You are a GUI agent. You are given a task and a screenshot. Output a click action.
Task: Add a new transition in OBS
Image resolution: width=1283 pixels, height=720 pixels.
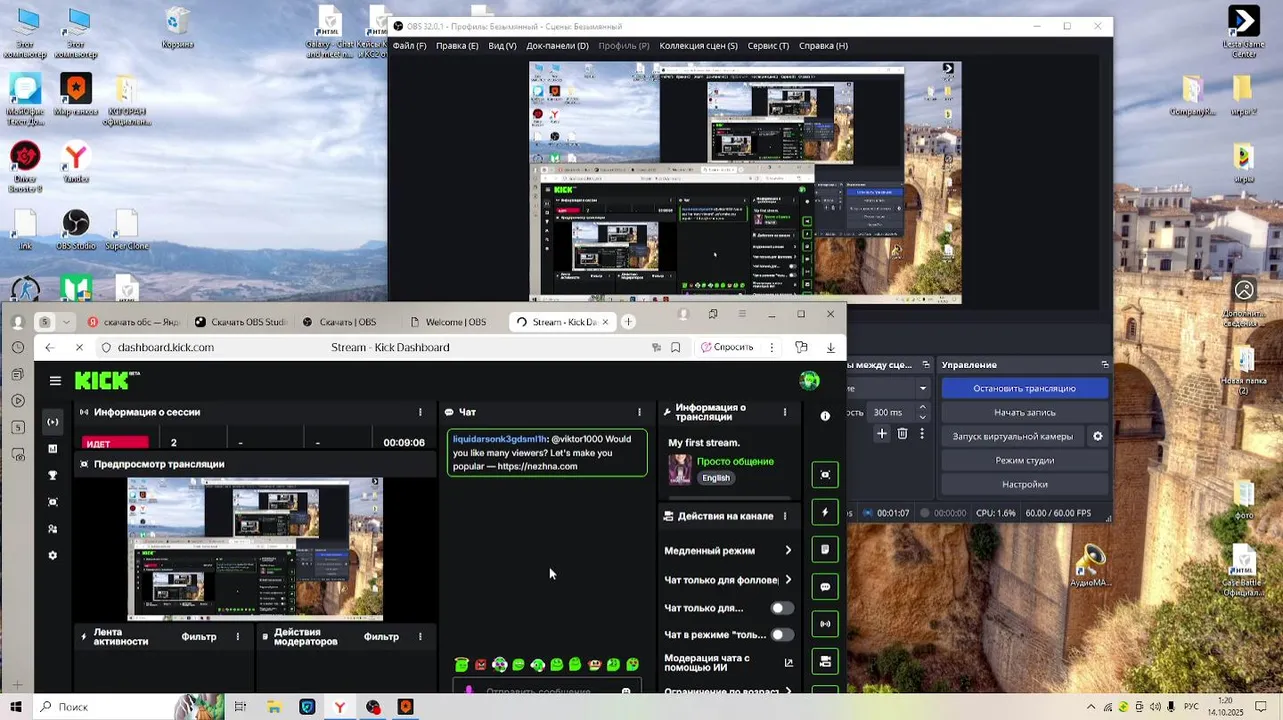(882, 434)
